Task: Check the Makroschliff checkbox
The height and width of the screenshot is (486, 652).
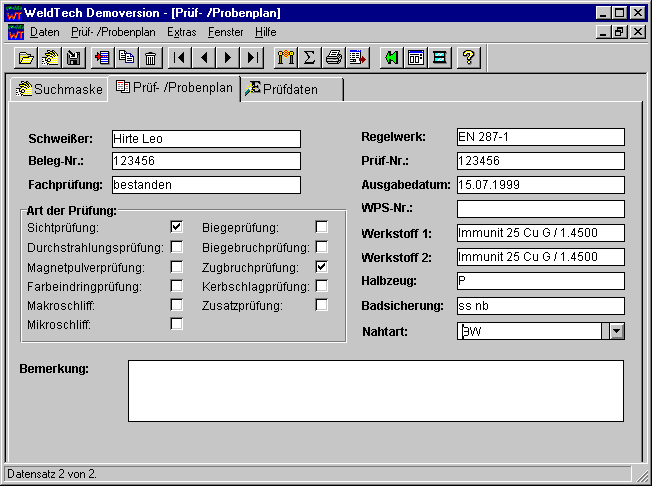Action: (177, 305)
